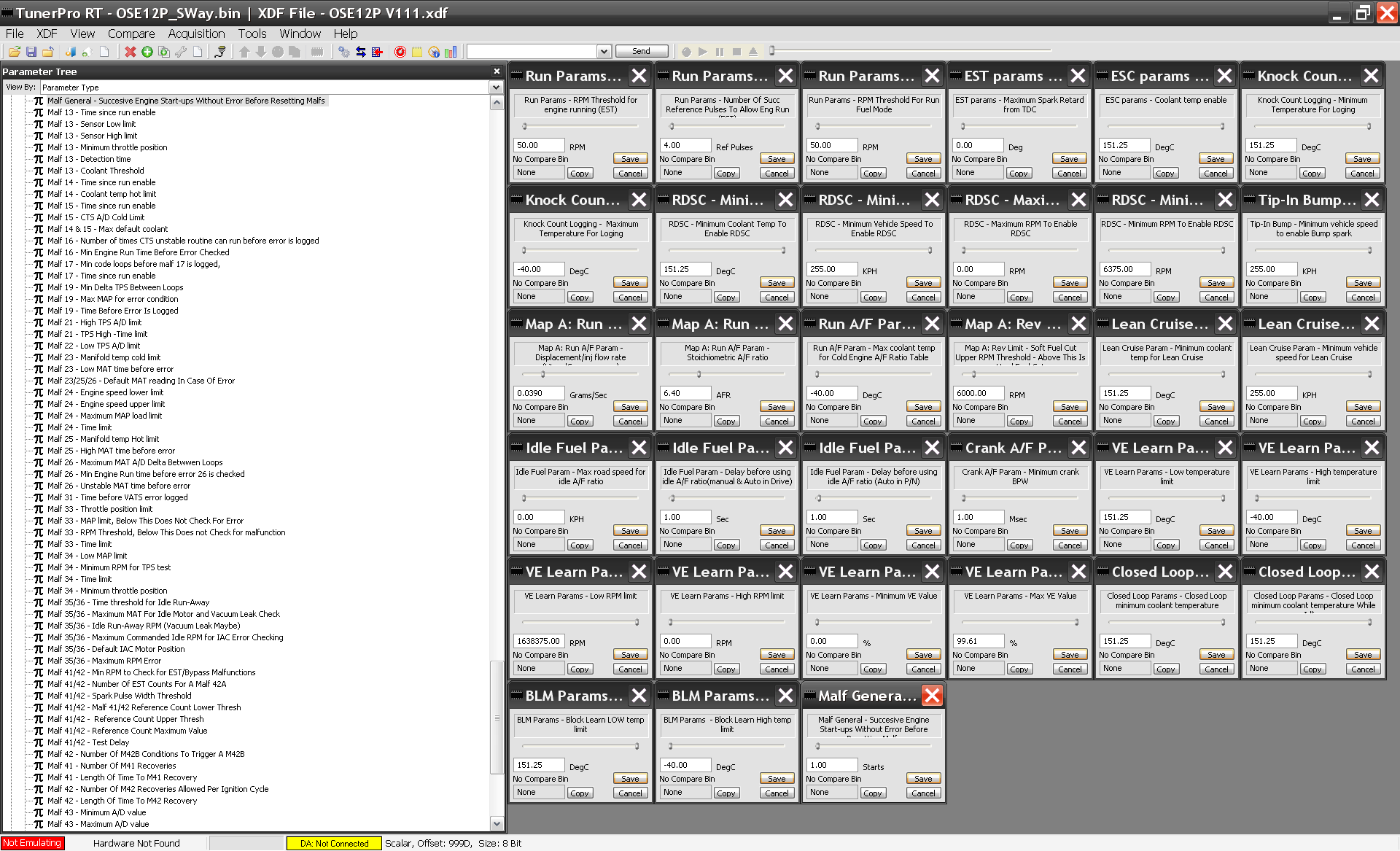Click the 99.61 percent value field

[979, 641]
